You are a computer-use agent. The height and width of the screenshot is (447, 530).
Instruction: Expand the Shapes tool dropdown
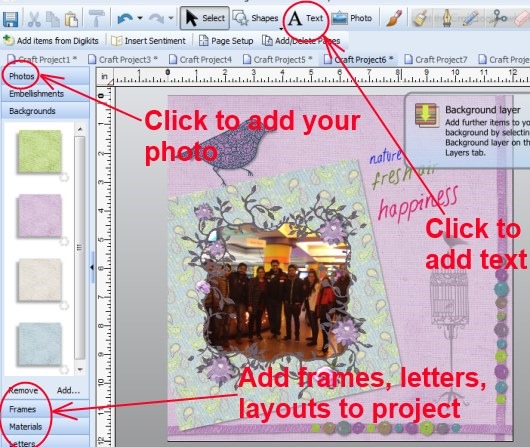281,29
